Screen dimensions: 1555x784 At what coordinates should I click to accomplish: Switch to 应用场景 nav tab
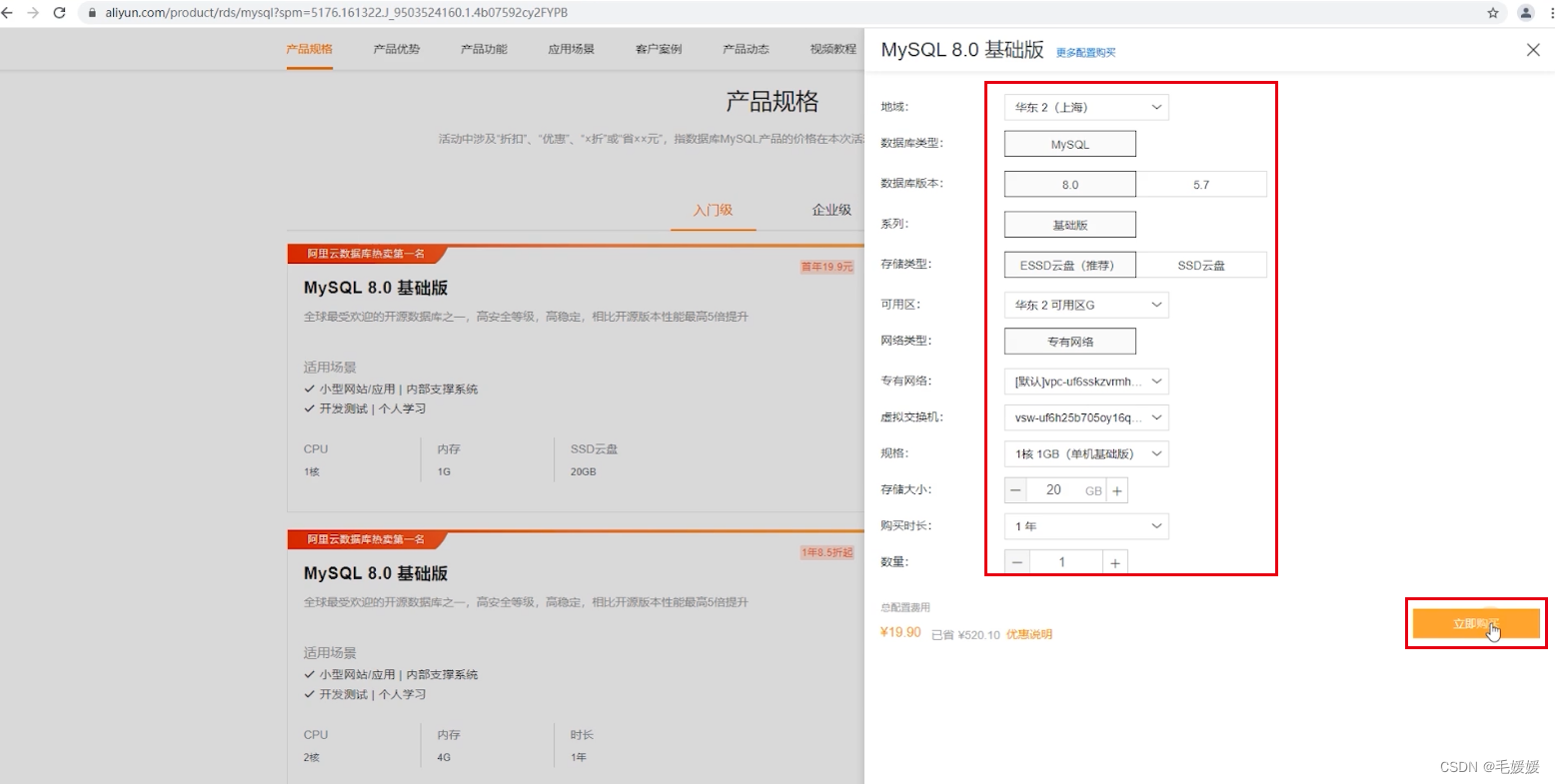pyautogui.click(x=572, y=49)
